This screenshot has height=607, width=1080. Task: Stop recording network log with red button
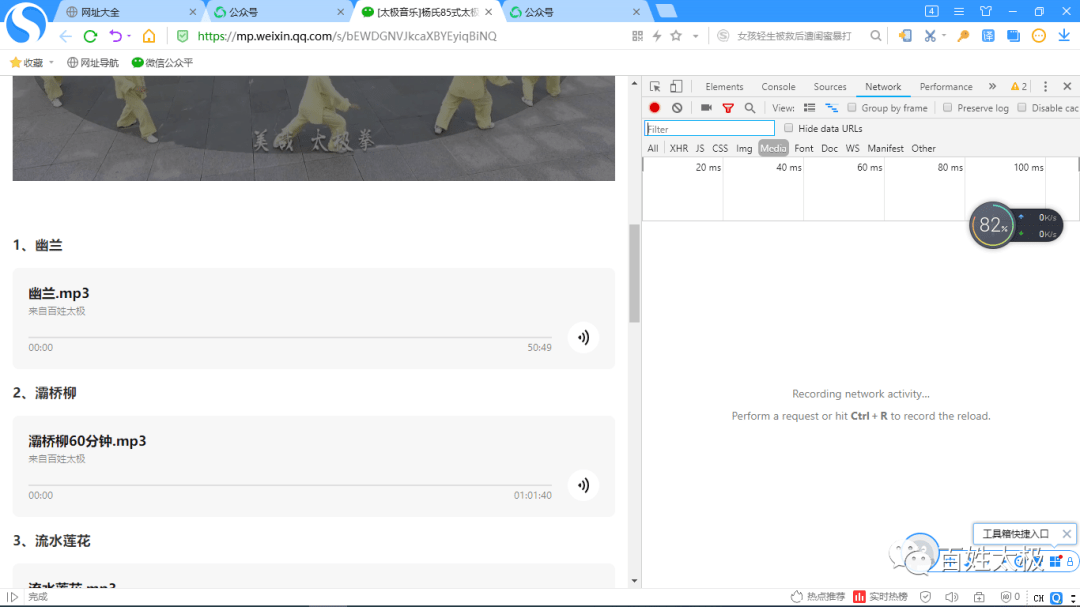pyautogui.click(x=654, y=108)
